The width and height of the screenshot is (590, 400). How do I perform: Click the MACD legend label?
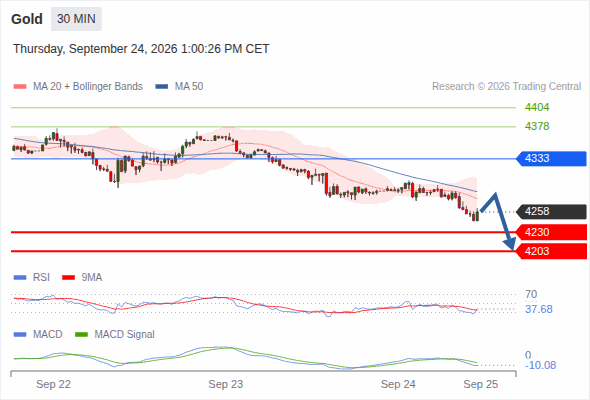48,335
